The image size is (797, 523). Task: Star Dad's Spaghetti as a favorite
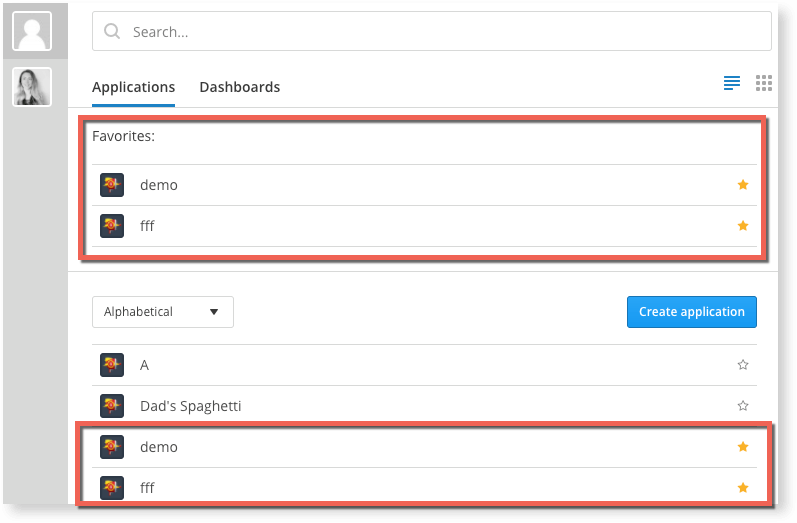click(743, 406)
